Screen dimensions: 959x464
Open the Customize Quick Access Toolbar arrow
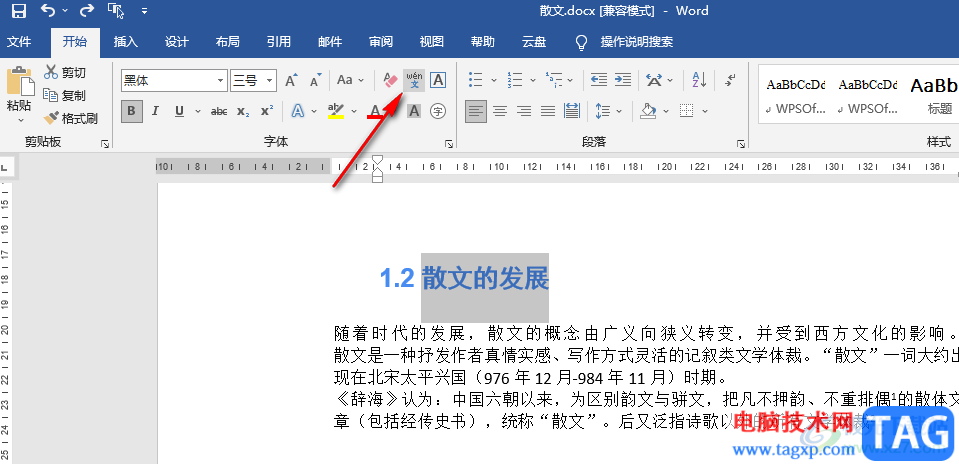[x=144, y=11]
